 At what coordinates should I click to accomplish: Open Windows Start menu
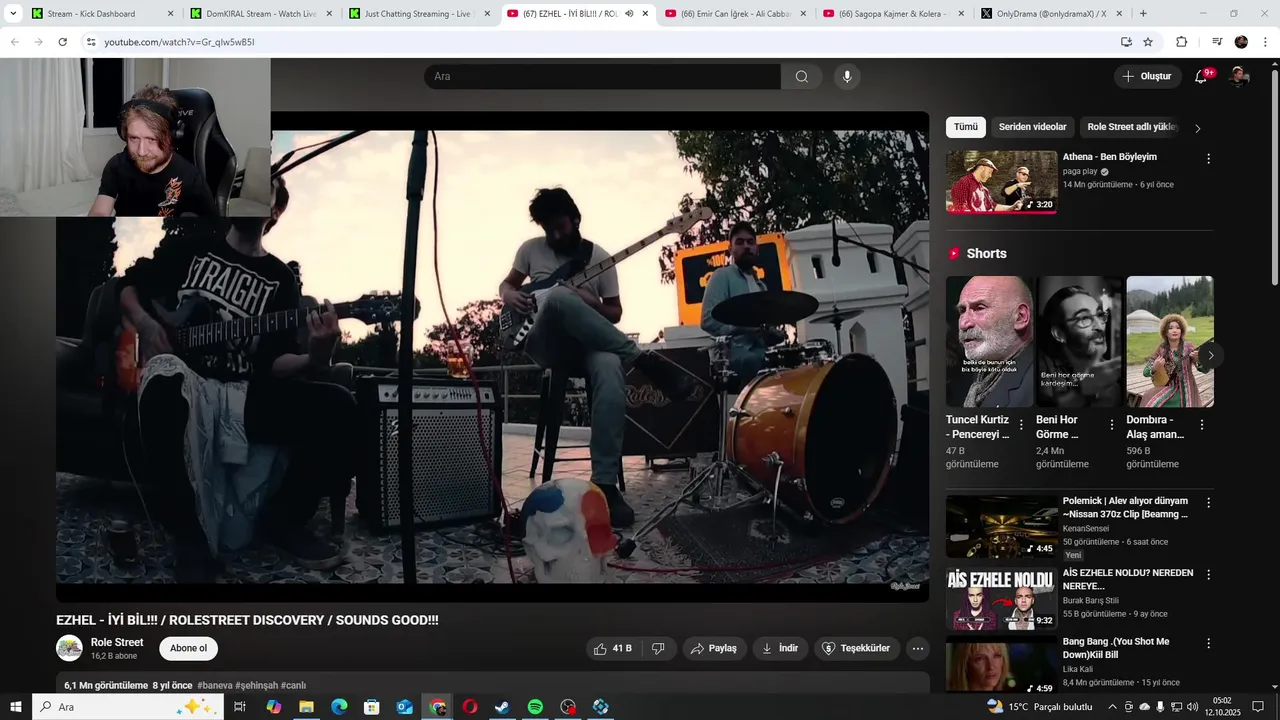tap(16, 707)
